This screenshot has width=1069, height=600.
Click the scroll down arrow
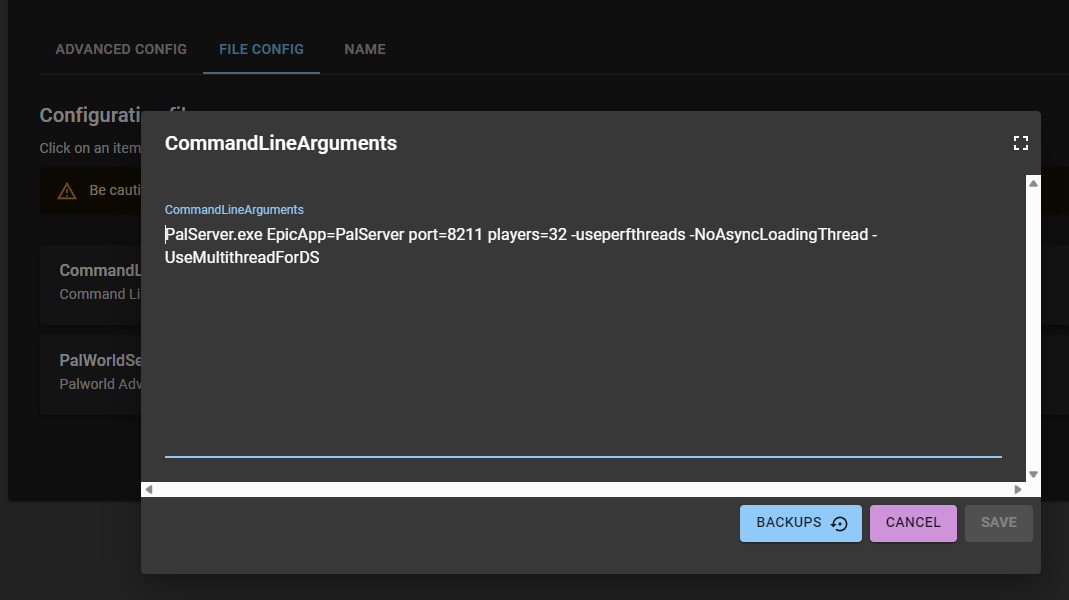pos(1034,474)
